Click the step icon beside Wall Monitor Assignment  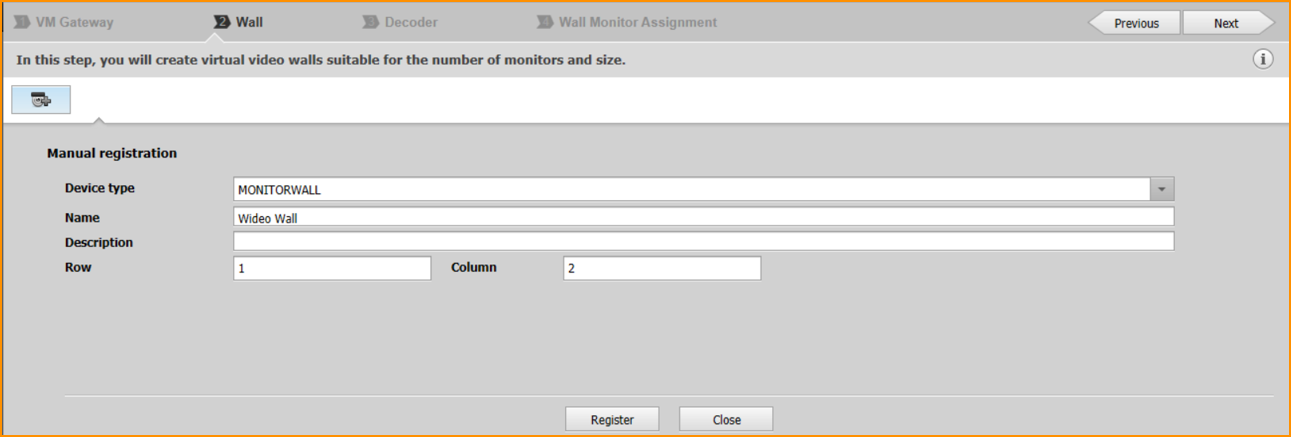point(545,22)
